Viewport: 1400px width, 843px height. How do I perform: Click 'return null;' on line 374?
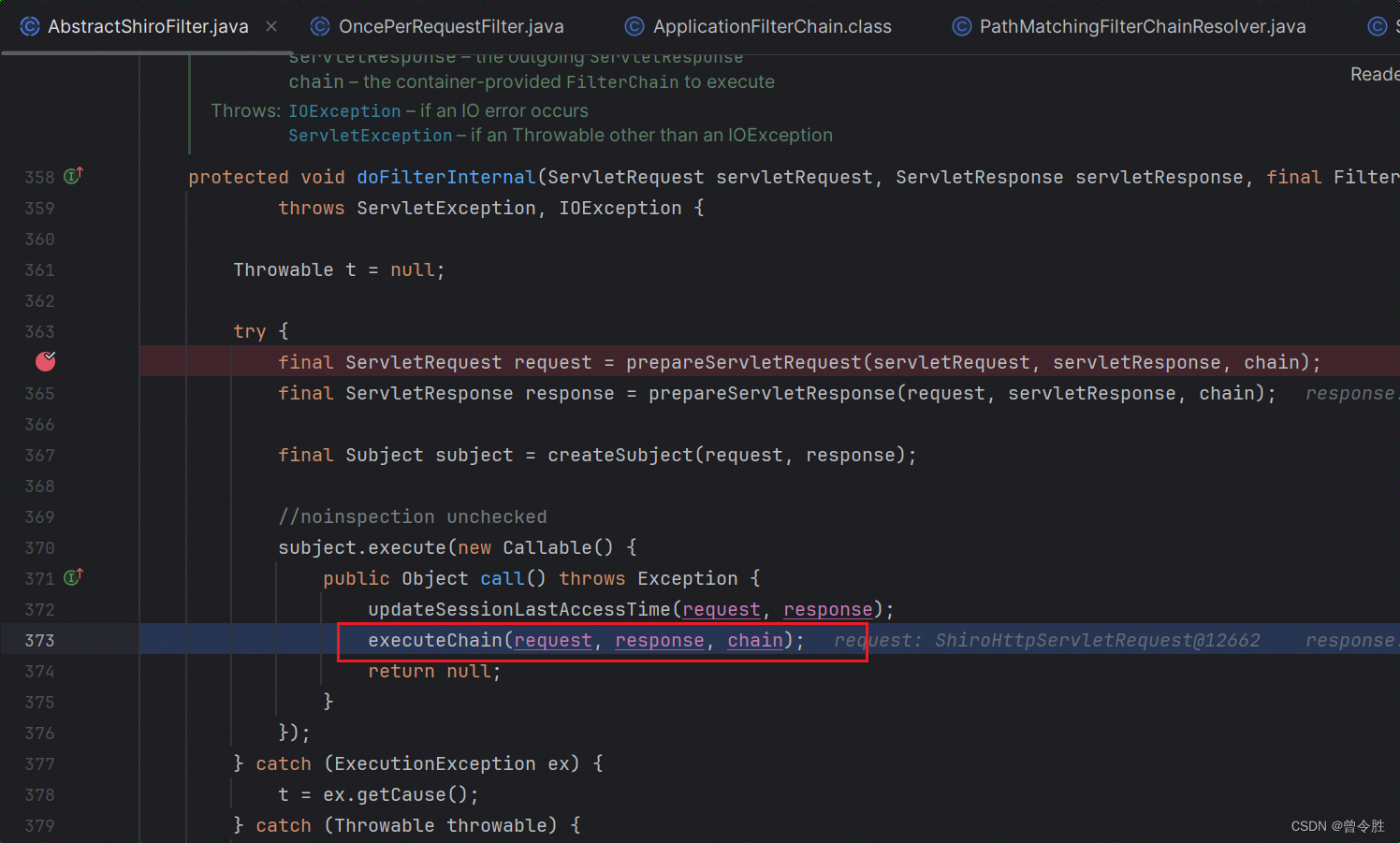pyautogui.click(x=435, y=671)
